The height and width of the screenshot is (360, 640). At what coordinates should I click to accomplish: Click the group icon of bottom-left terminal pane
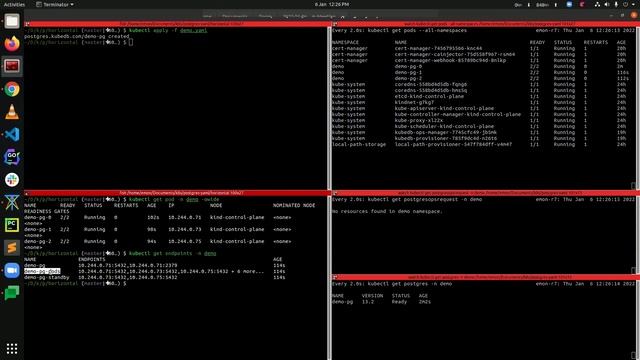pyautogui.click(x=27, y=193)
